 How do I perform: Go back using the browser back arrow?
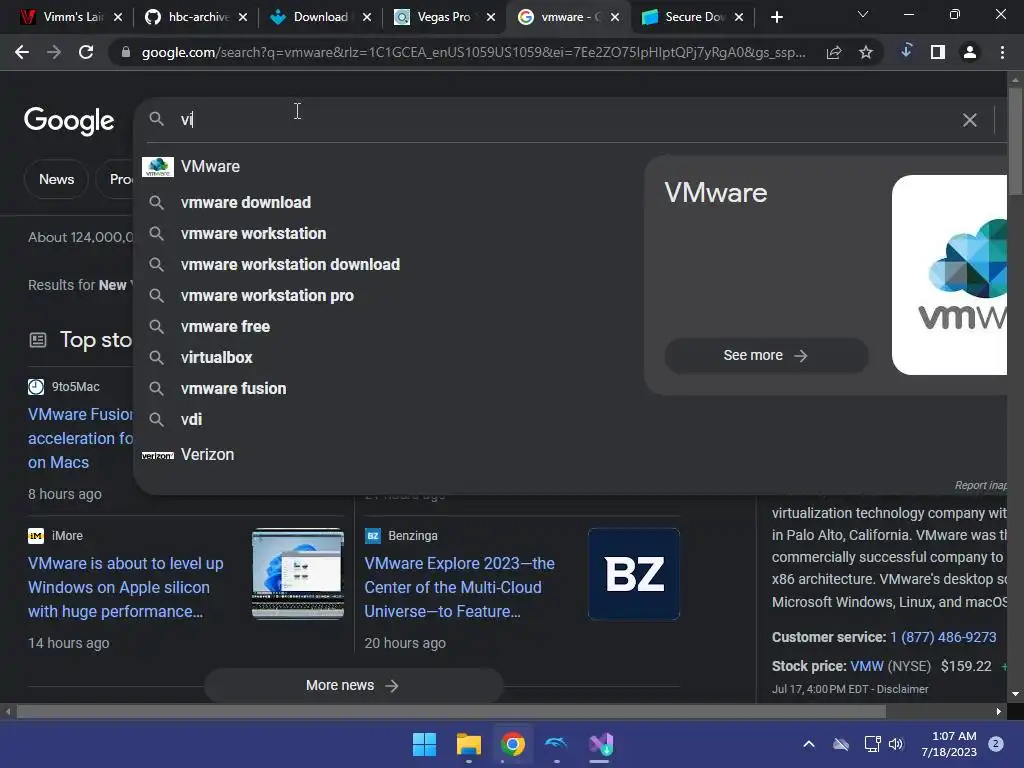(x=22, y=52)
